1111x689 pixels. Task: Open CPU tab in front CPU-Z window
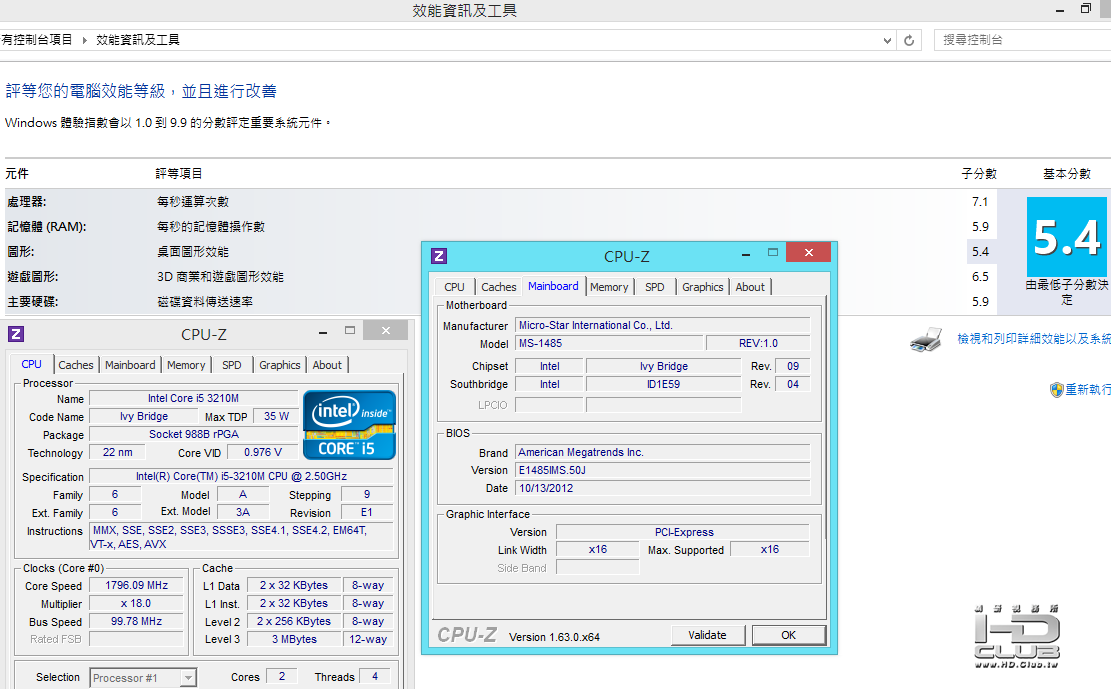[454, 287]
